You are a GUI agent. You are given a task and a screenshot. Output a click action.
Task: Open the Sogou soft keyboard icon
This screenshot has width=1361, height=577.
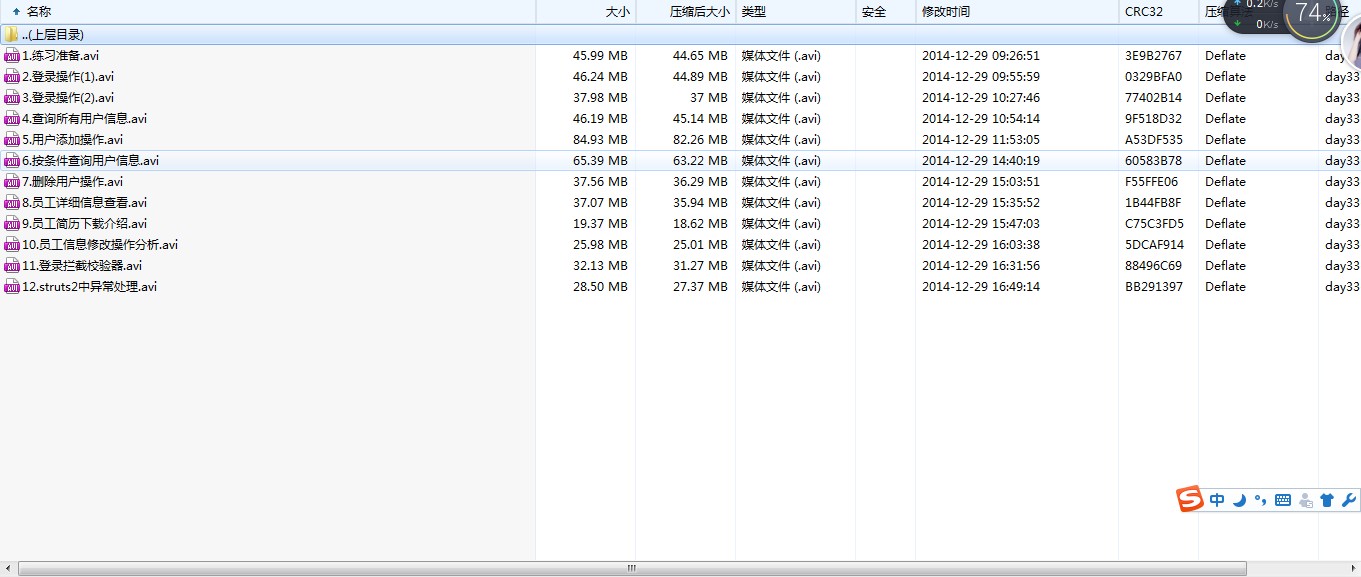click(x=1283, y=500)
